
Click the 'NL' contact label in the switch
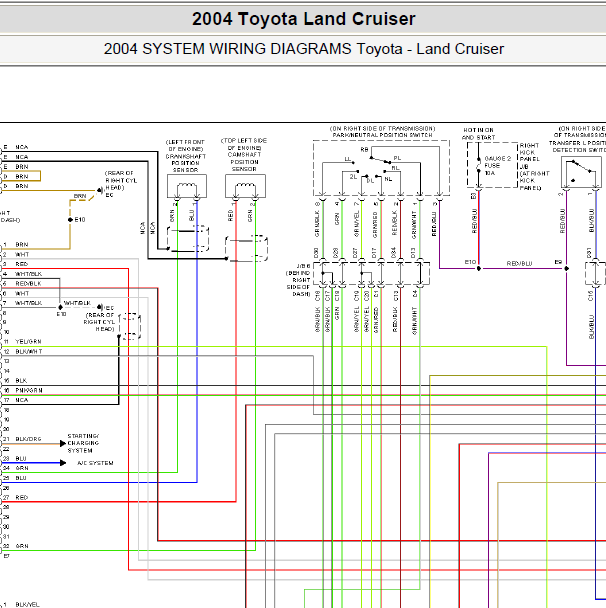click(388, 179)
